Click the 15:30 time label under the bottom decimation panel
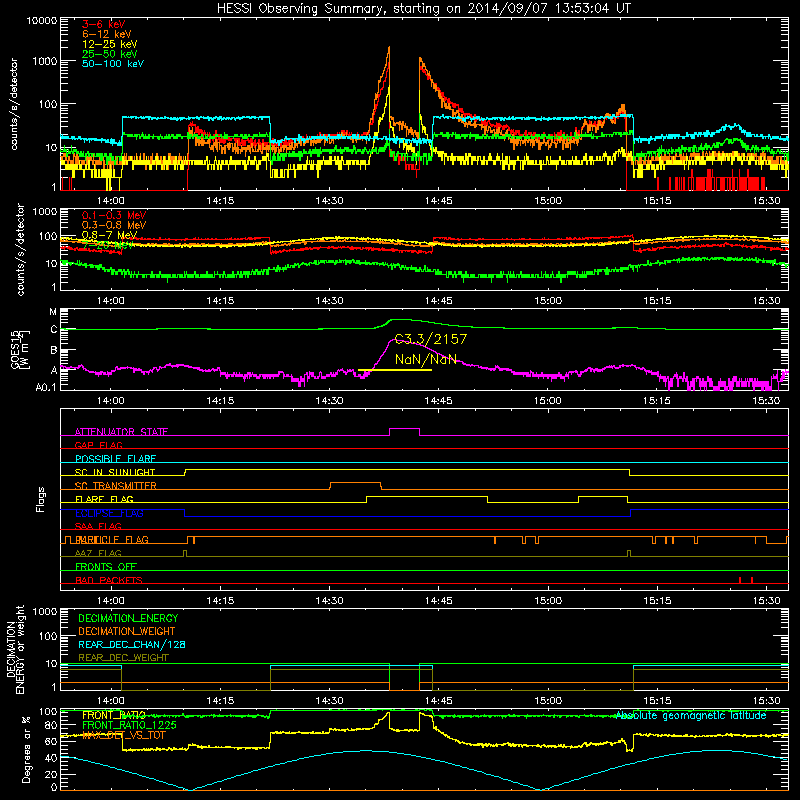This screenshot has width=800, height=800. pos(766,701)
